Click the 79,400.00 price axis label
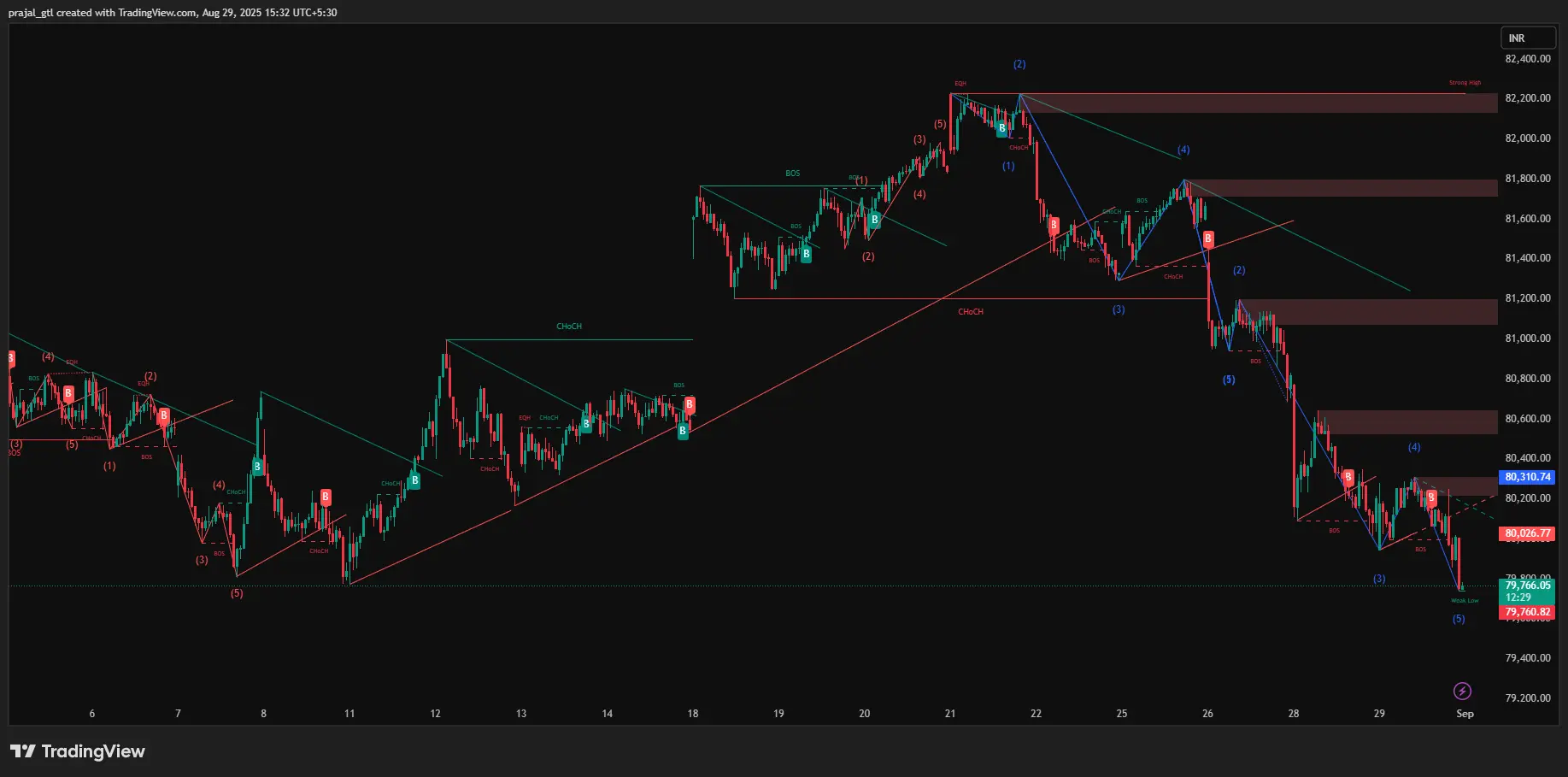The width and height of the screenshot is (1568, 777). coord(1528,658)
